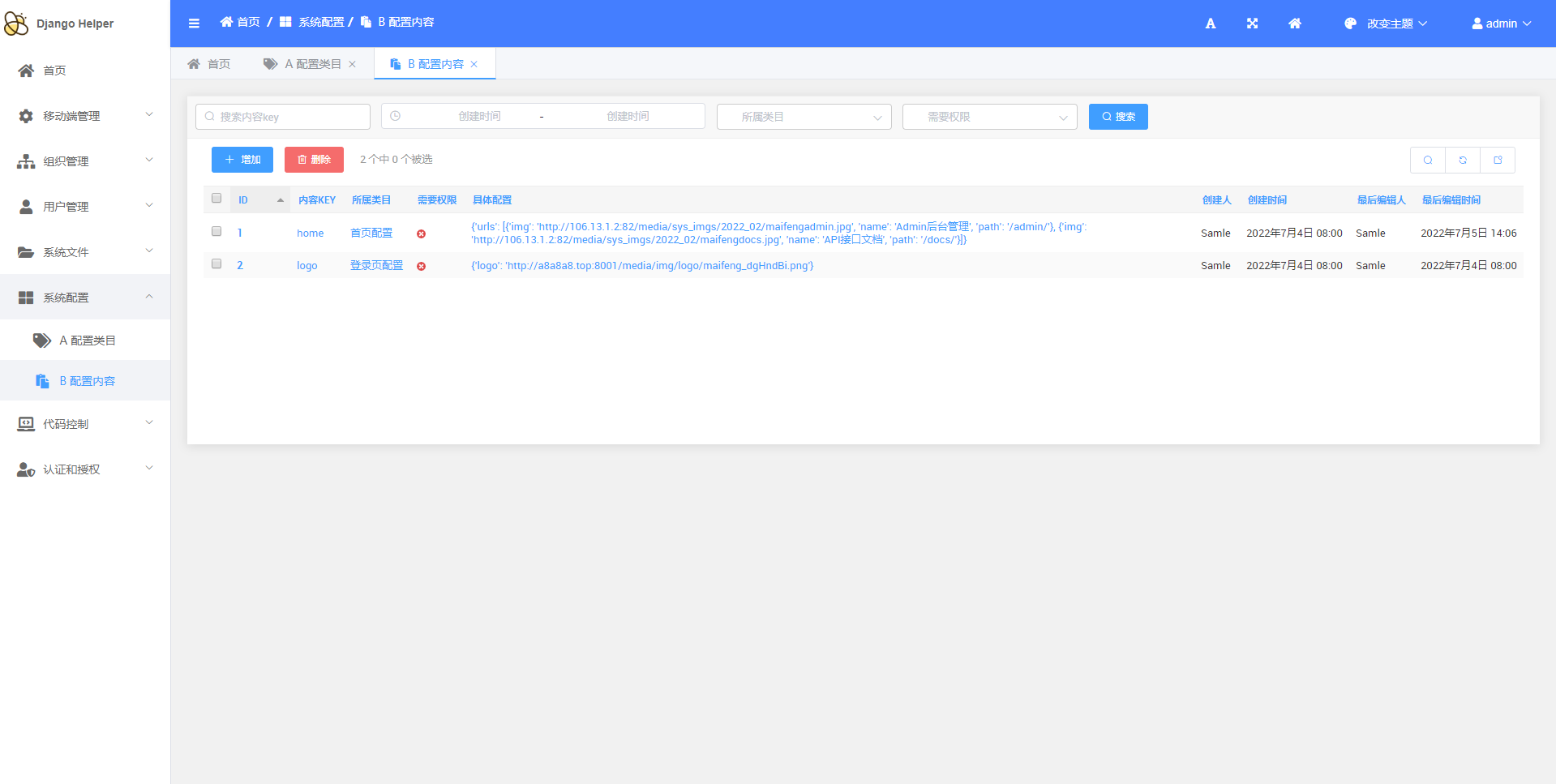Toggle fullscreen with the expand icon

(1252, 24)
